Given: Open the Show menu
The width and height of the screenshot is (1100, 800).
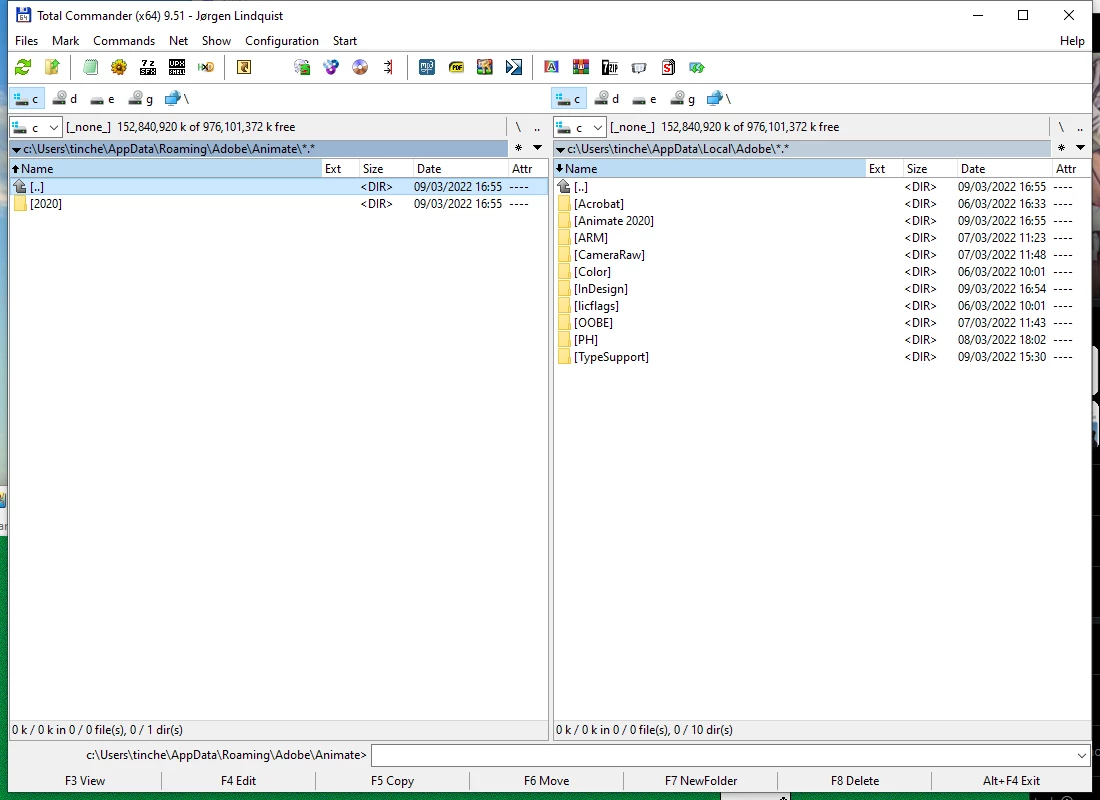Looking at the screenshot, I should [x=216, y=41].
